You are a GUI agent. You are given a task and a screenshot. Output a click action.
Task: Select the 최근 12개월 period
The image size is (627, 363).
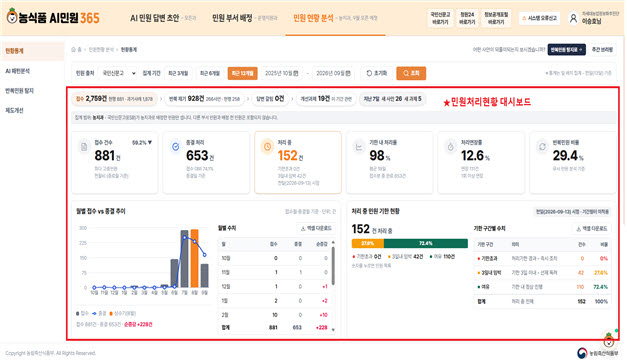[242, 73]
